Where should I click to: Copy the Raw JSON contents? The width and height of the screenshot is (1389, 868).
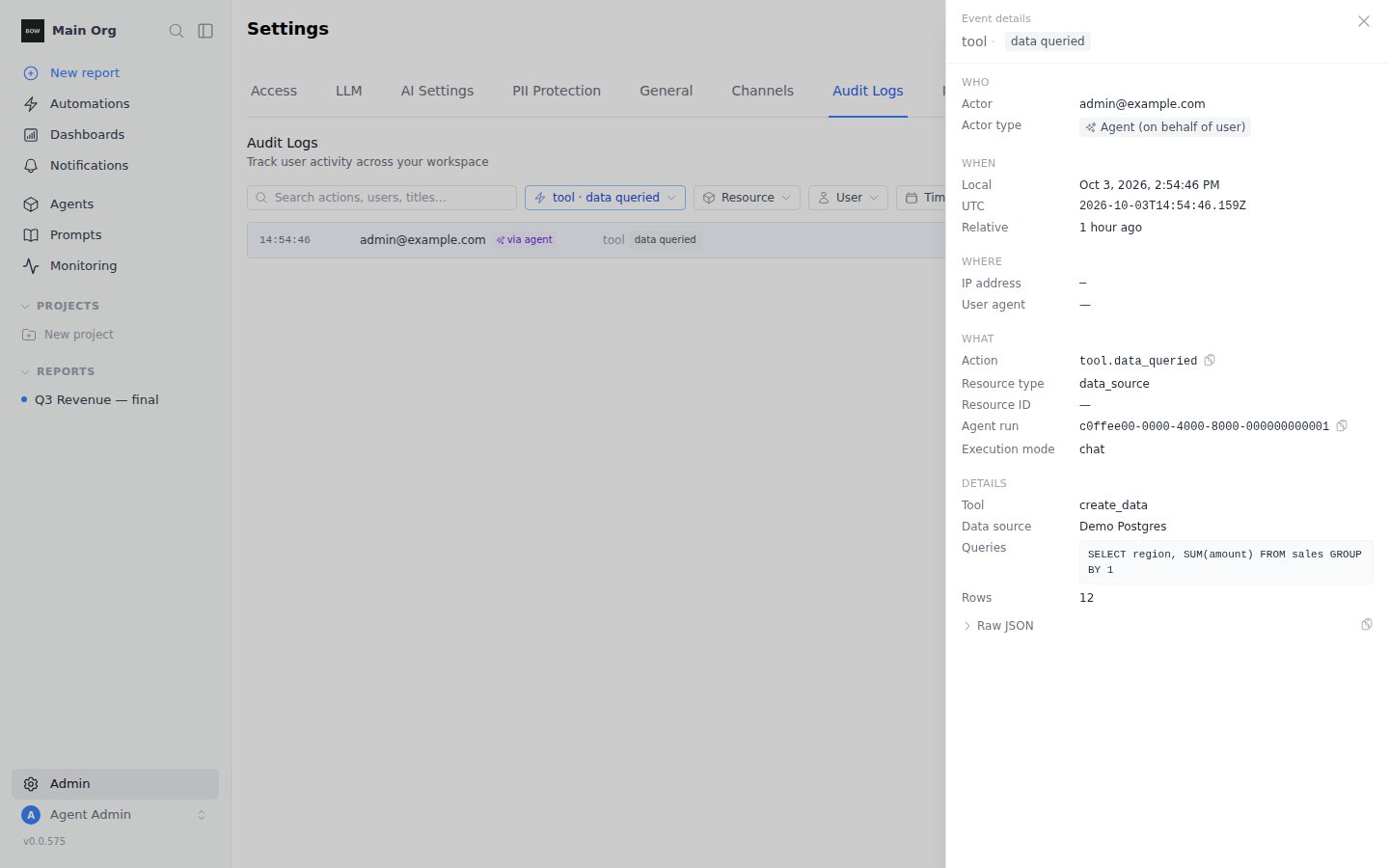[x=1367, y=625]
